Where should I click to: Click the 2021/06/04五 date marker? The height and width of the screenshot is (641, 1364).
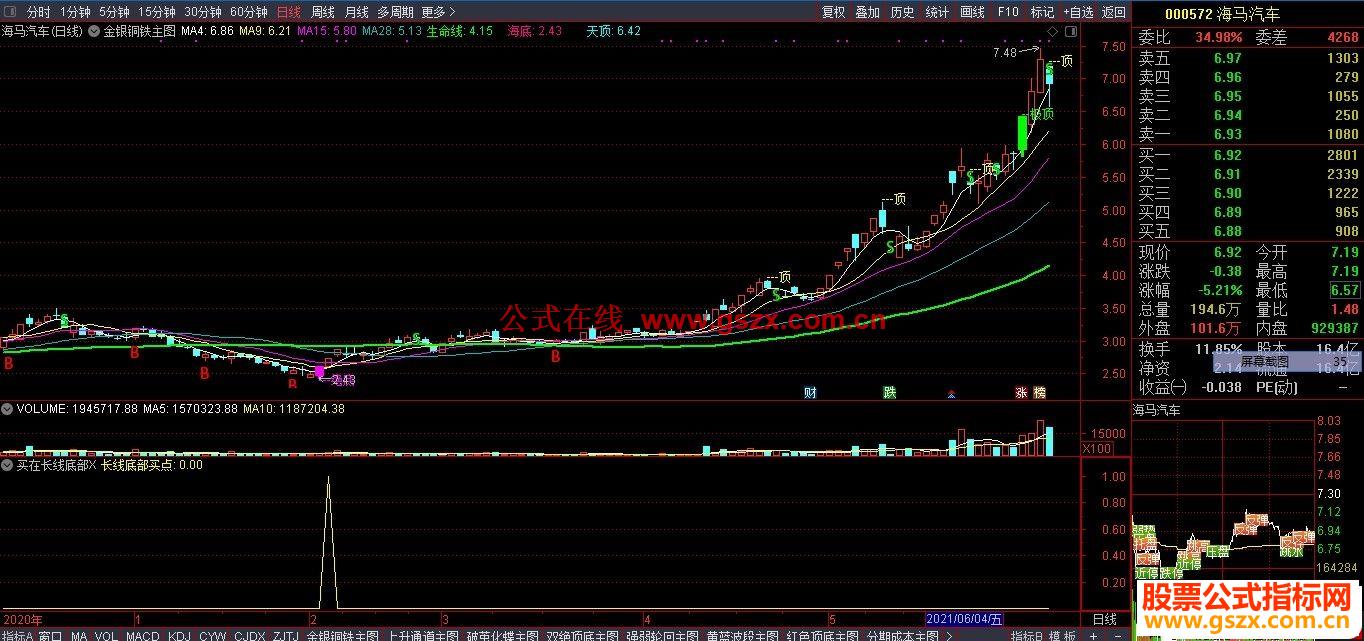966,619
